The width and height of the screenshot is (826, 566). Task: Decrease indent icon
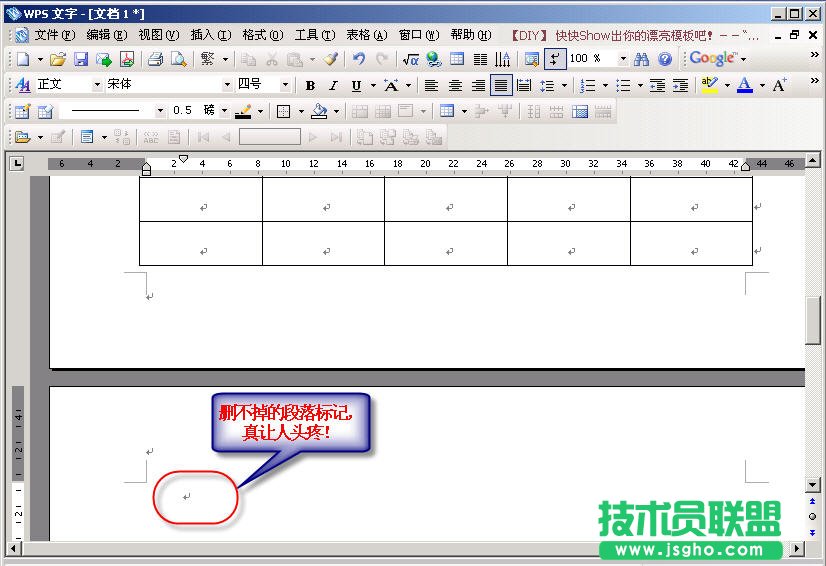point(657,85)
